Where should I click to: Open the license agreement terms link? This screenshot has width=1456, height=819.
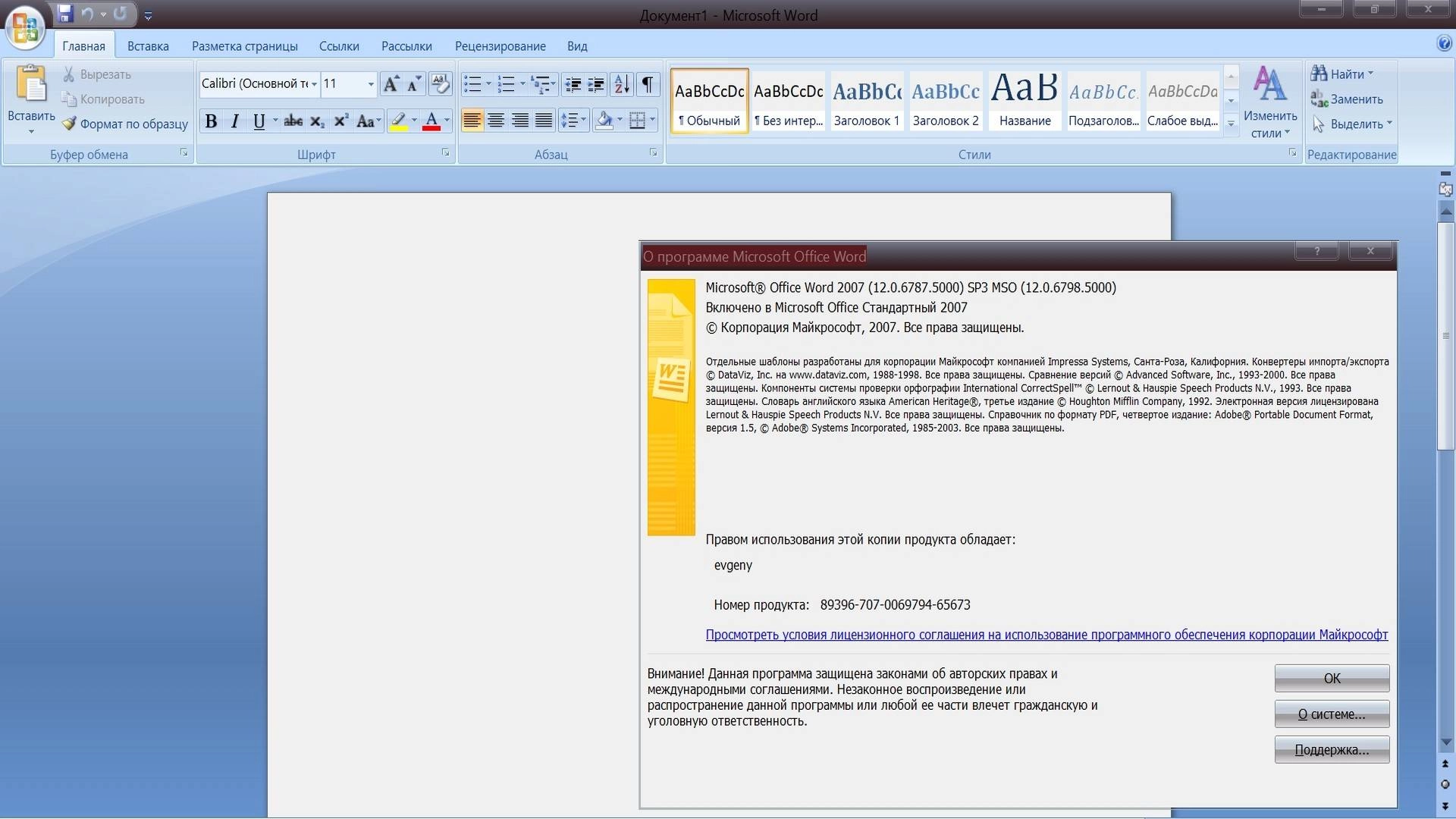1046,635
